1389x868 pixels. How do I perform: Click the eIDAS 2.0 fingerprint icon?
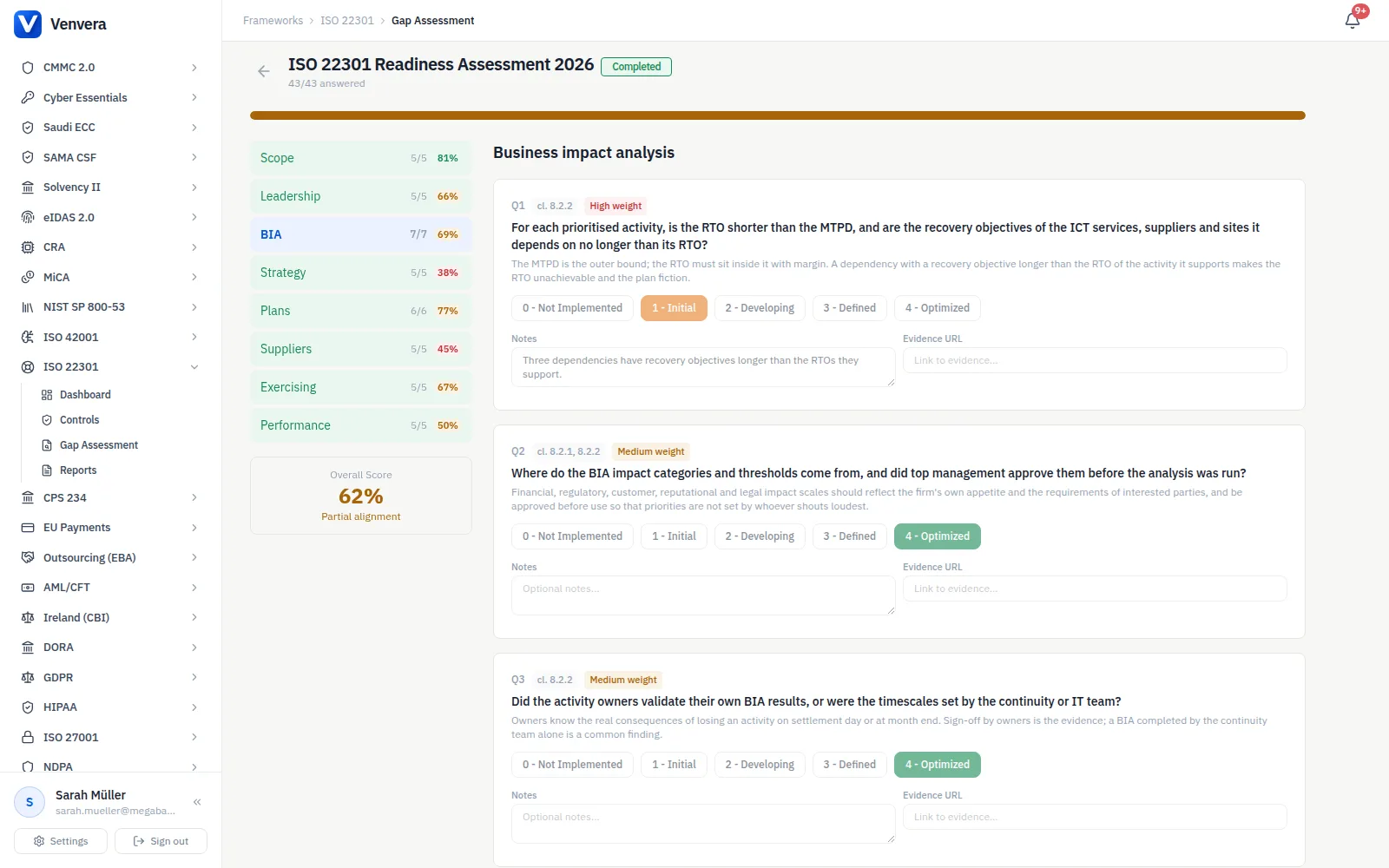coord(28,217)
